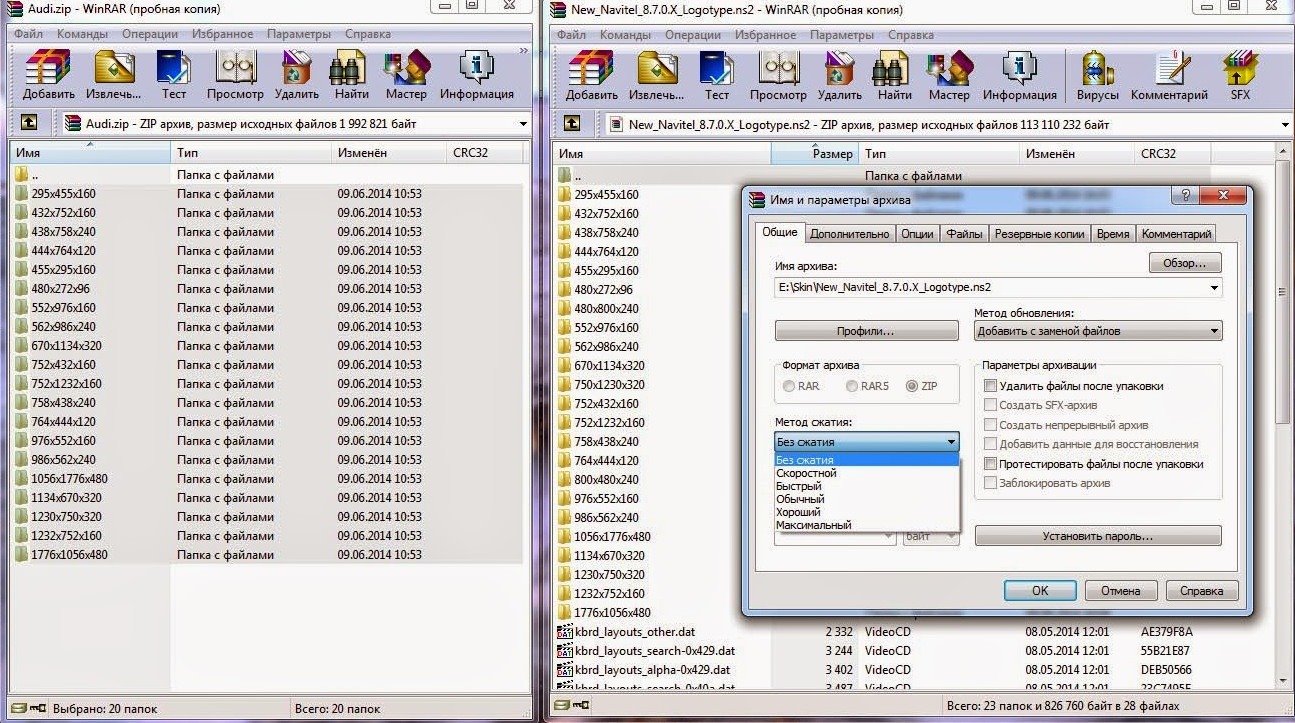Go up one folder in Audi.zip window
1295x723 pixels.
point(30,123)
